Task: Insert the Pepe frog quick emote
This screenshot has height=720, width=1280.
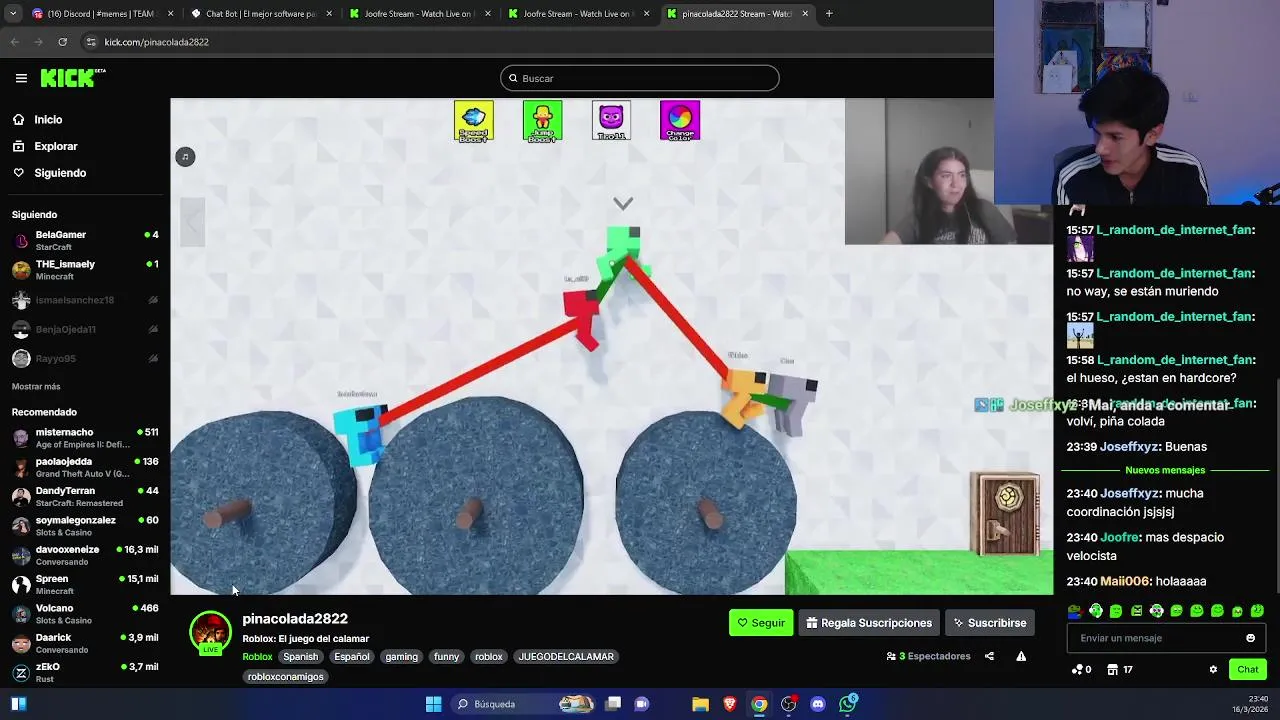Action: point(1075,611)
